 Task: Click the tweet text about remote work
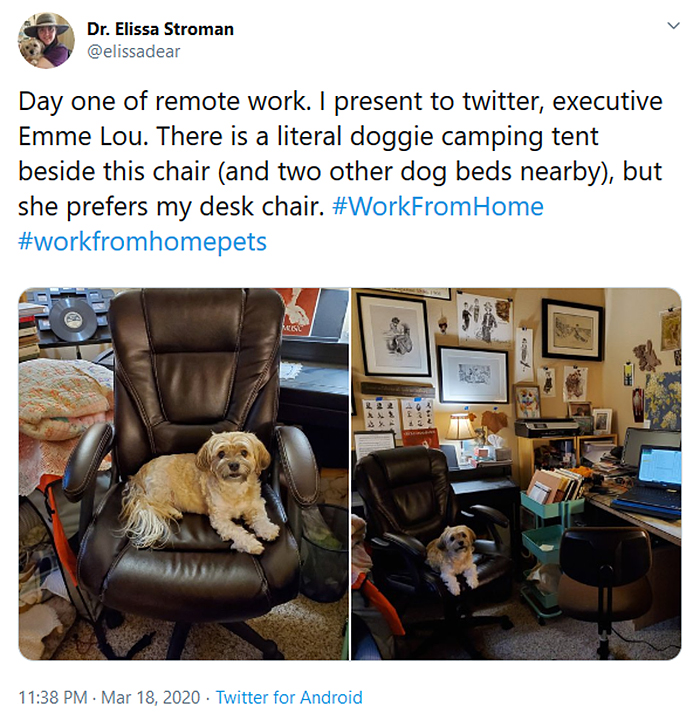click(340, 171)
